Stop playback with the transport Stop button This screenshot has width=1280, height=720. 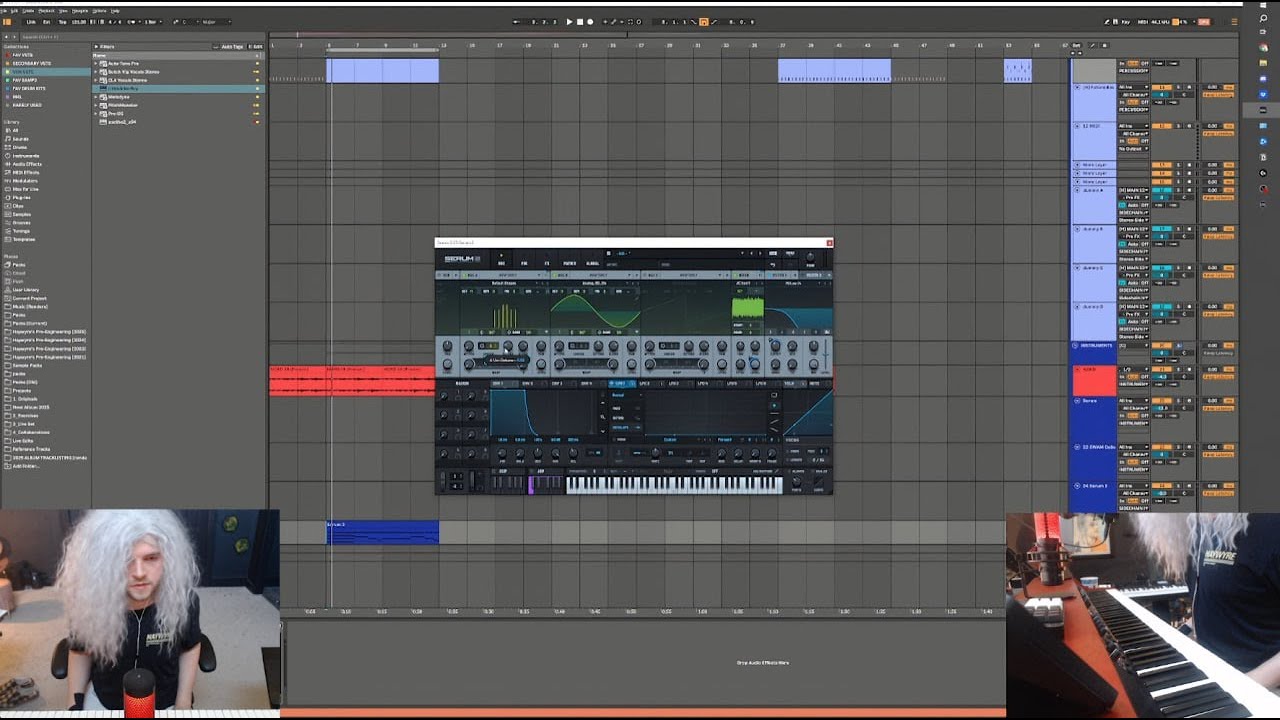[x=579, y=21]
